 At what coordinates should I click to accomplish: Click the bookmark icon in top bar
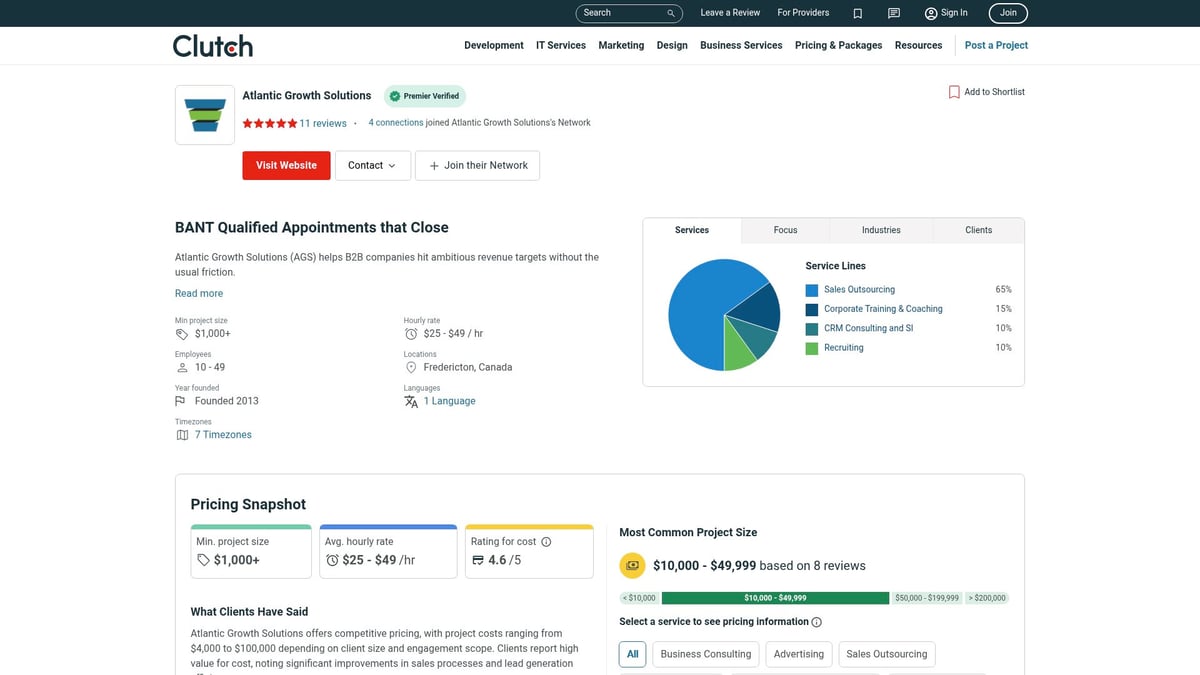click(x=857, y=13)
